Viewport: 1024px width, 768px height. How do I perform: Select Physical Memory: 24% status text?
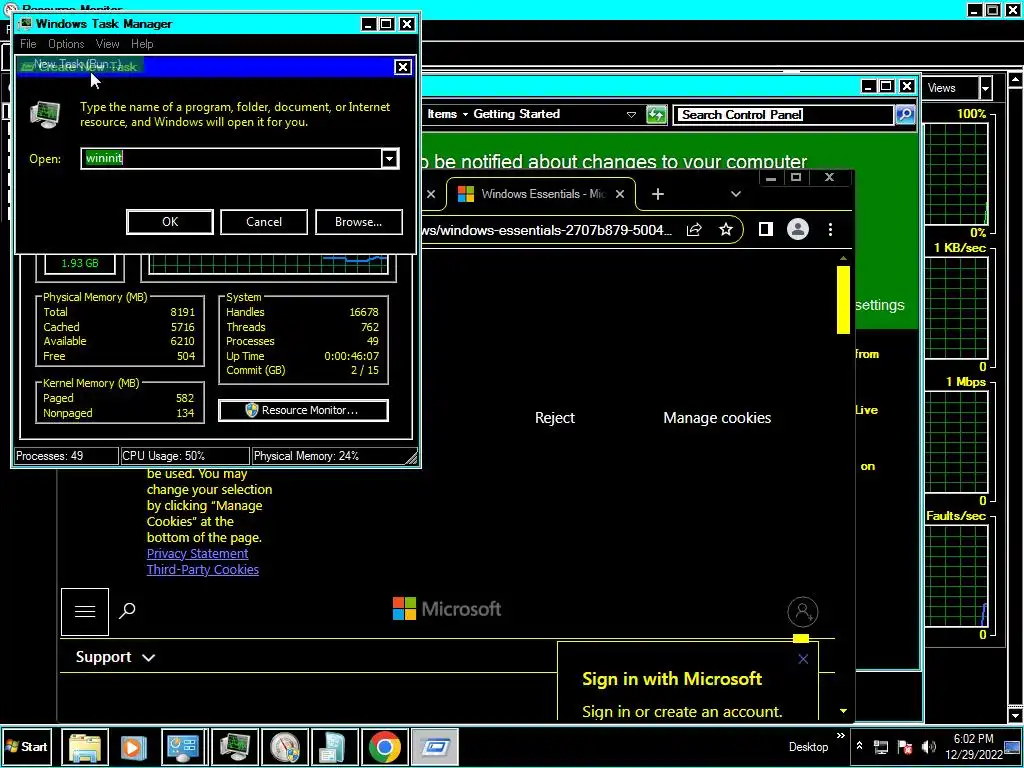(x=306, y=456)
